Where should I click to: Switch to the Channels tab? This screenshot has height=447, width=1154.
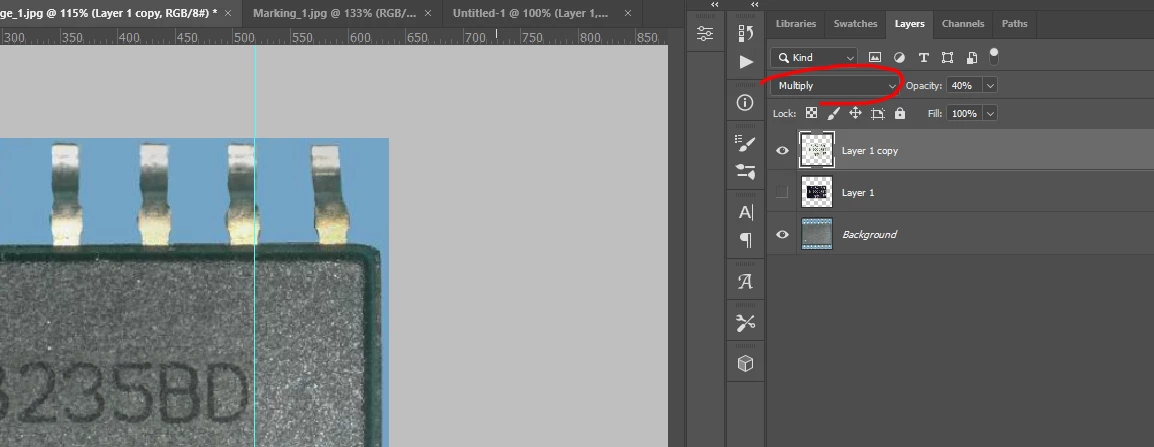tap(963, 24)
